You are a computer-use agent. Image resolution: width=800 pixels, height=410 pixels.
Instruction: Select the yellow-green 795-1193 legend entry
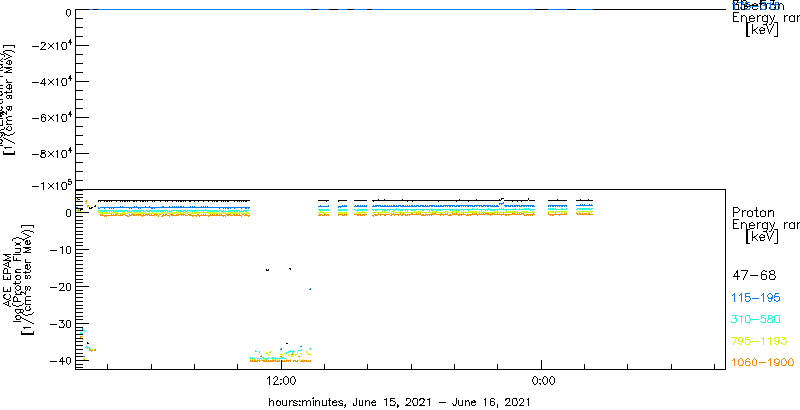(x=760, y=341)
